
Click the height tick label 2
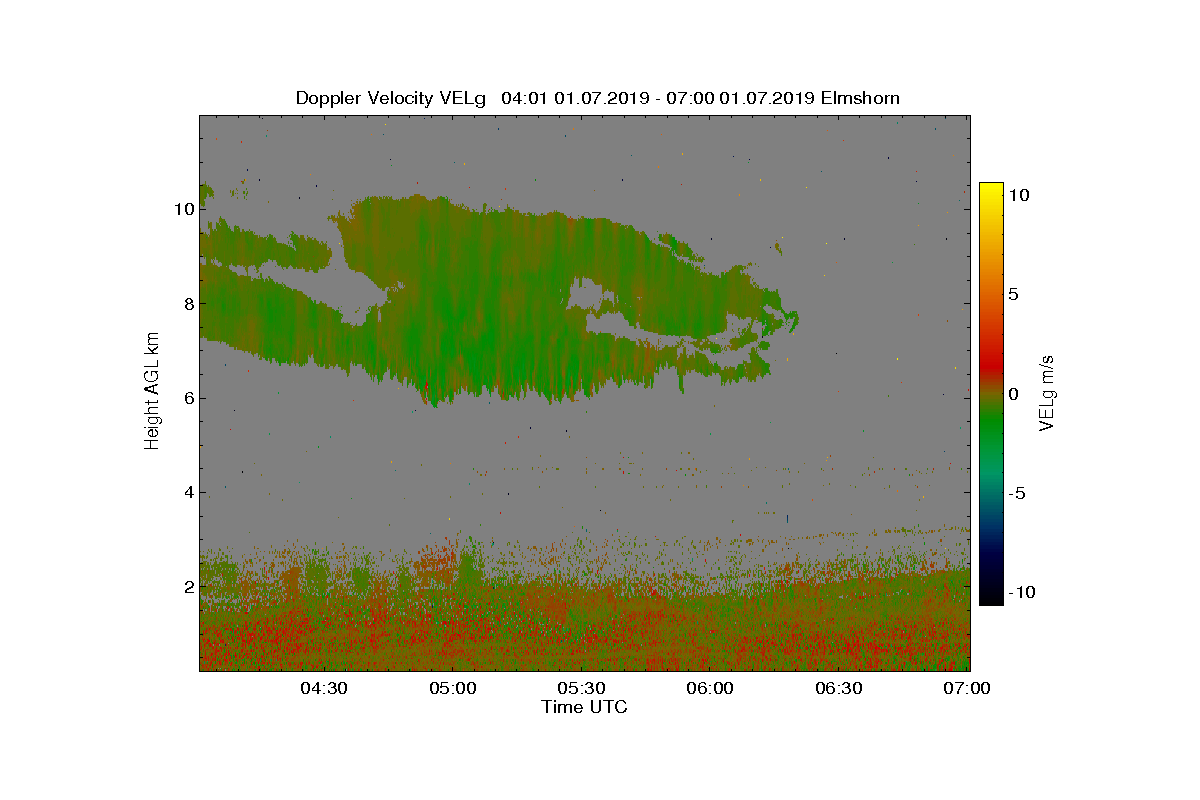pos(188,586)
